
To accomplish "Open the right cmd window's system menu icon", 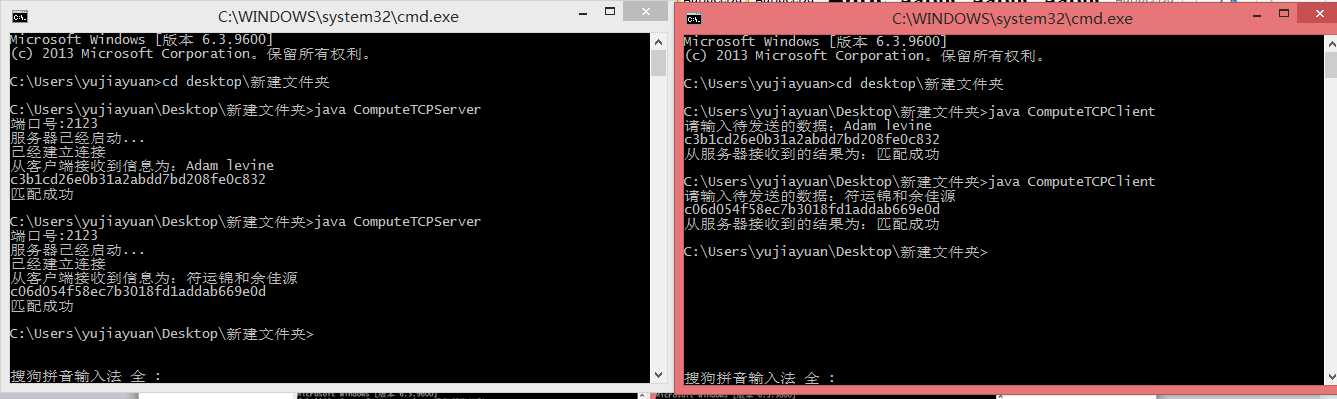I will pos(694,17).
